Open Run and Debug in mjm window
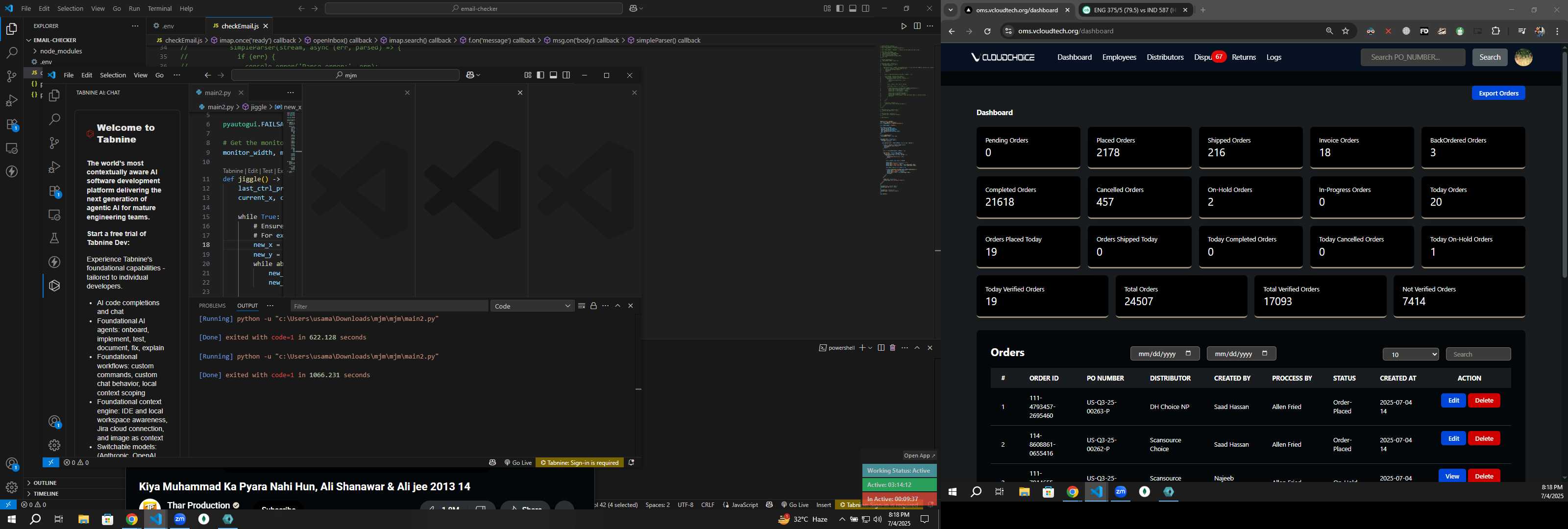1568x529 pixels. 54,167
